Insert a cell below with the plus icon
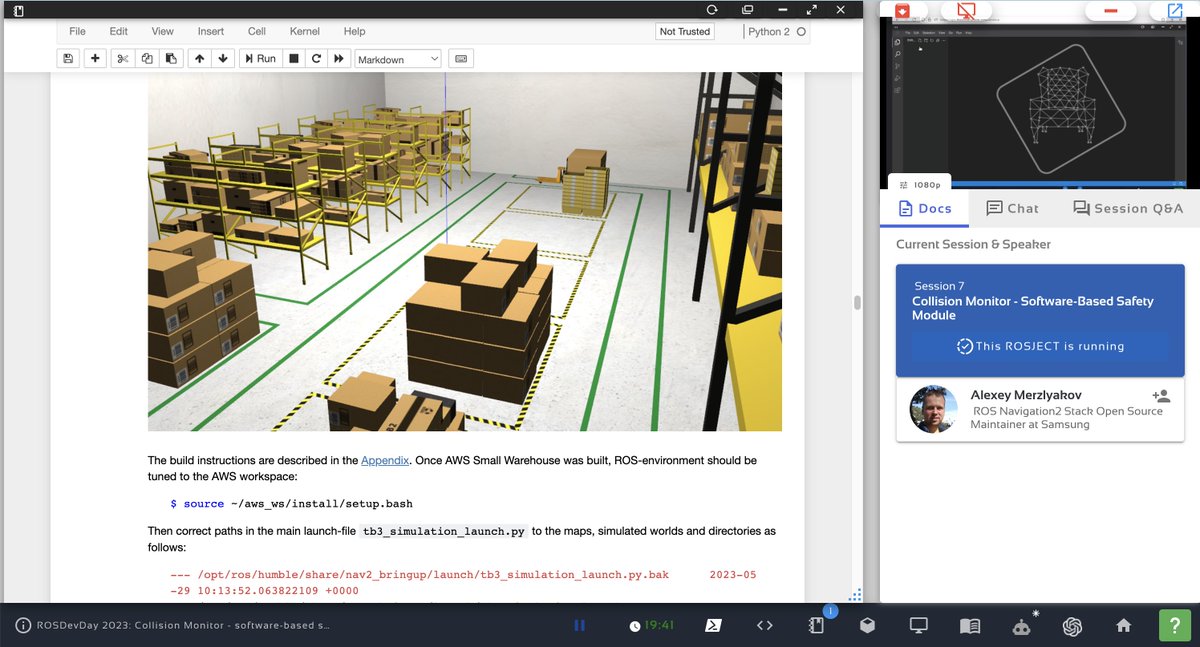 (x=95, y=59)
